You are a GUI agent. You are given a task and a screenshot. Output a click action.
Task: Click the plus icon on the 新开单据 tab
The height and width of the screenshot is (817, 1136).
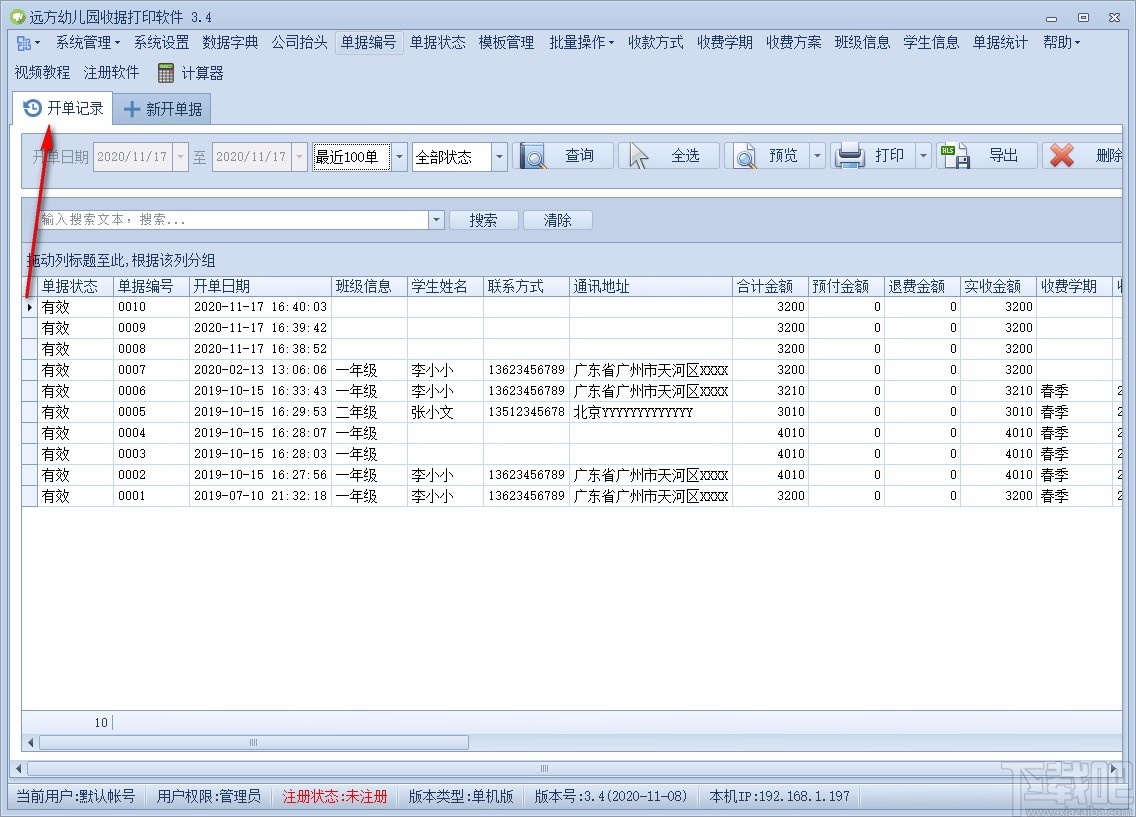(x=132, y=109)
